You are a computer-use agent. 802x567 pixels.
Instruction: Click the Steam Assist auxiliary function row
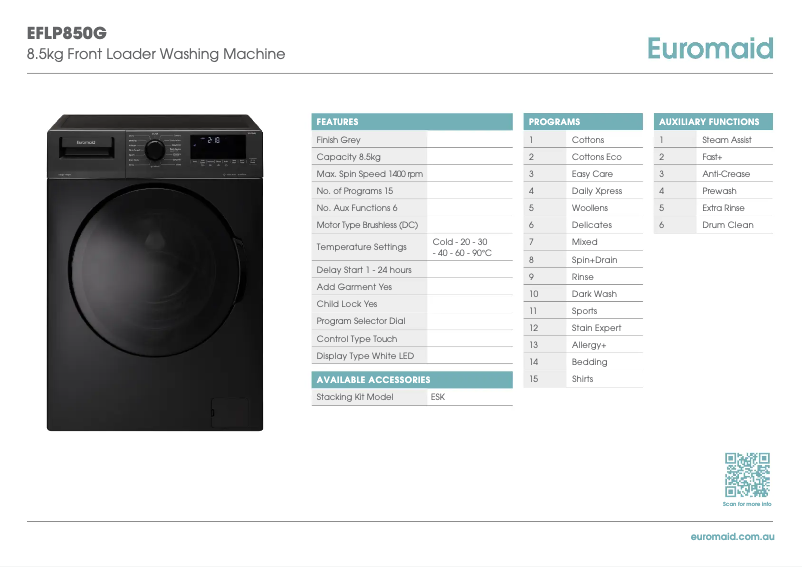coord(726,140)
